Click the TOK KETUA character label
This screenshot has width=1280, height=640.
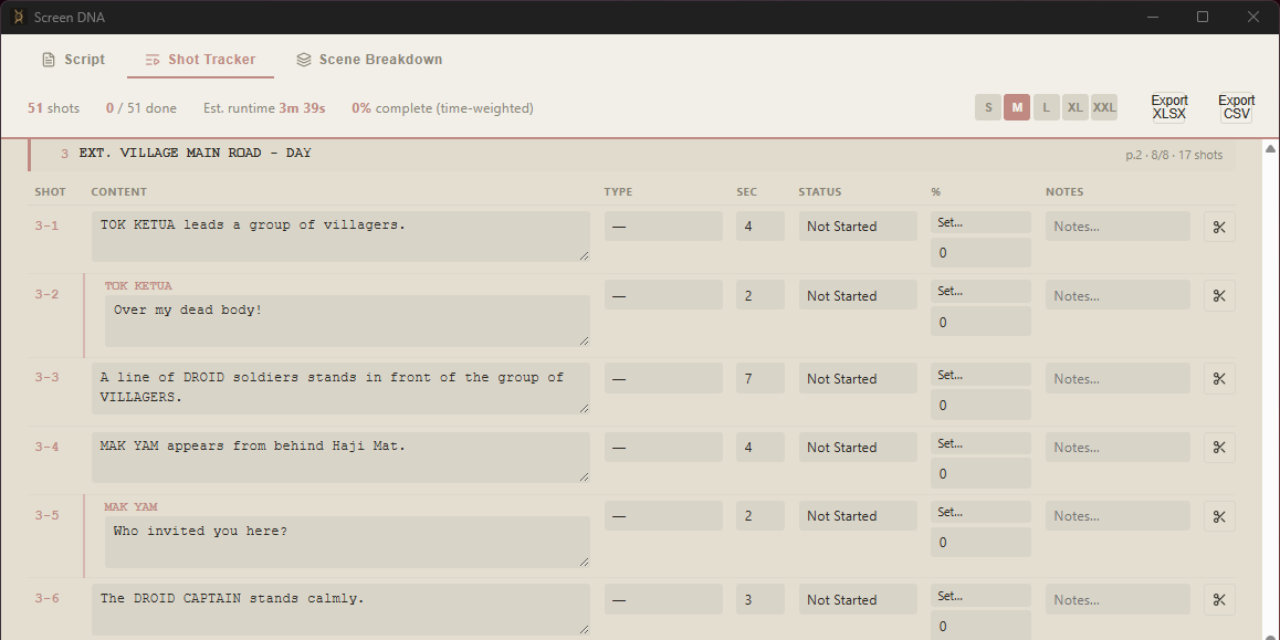coord(138,286)
